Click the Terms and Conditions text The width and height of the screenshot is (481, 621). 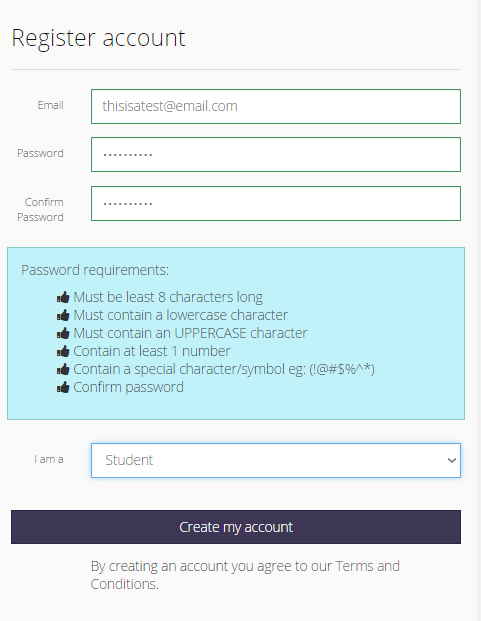(245, 575)
